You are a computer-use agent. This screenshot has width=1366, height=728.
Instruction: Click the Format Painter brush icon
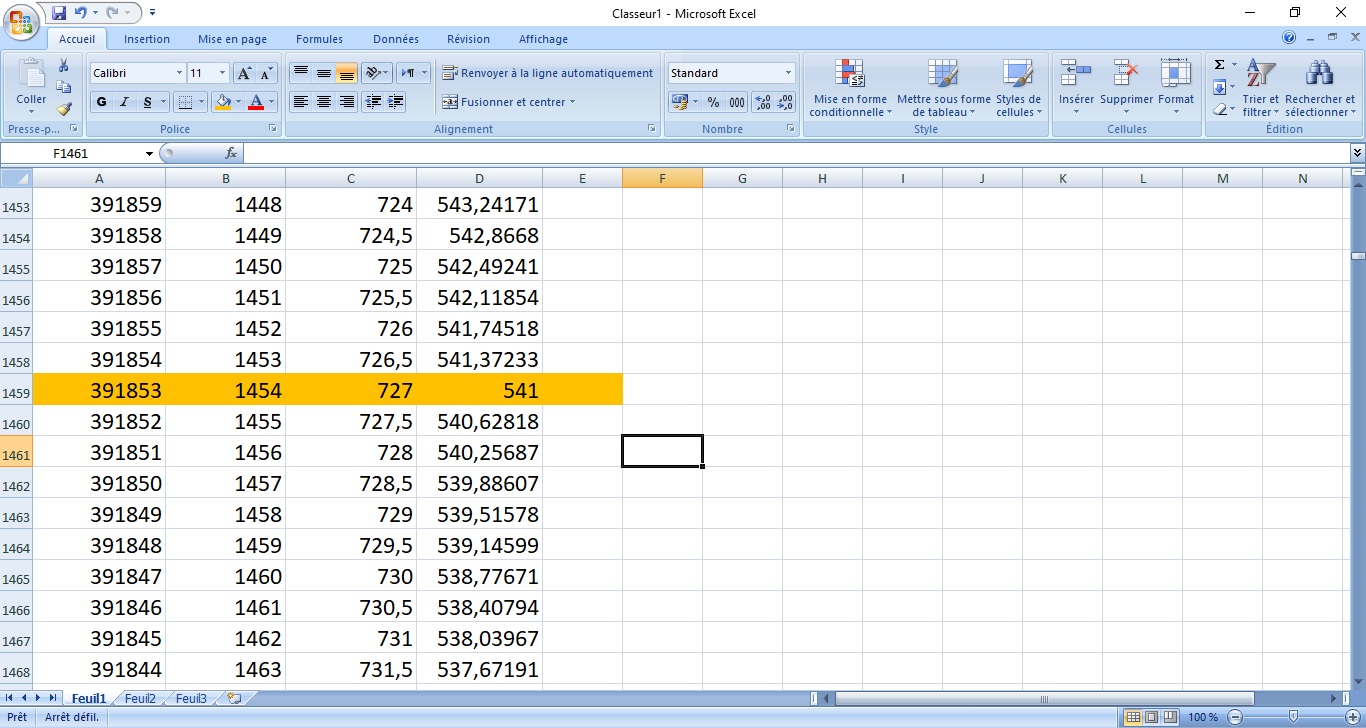tap(64, 109)
